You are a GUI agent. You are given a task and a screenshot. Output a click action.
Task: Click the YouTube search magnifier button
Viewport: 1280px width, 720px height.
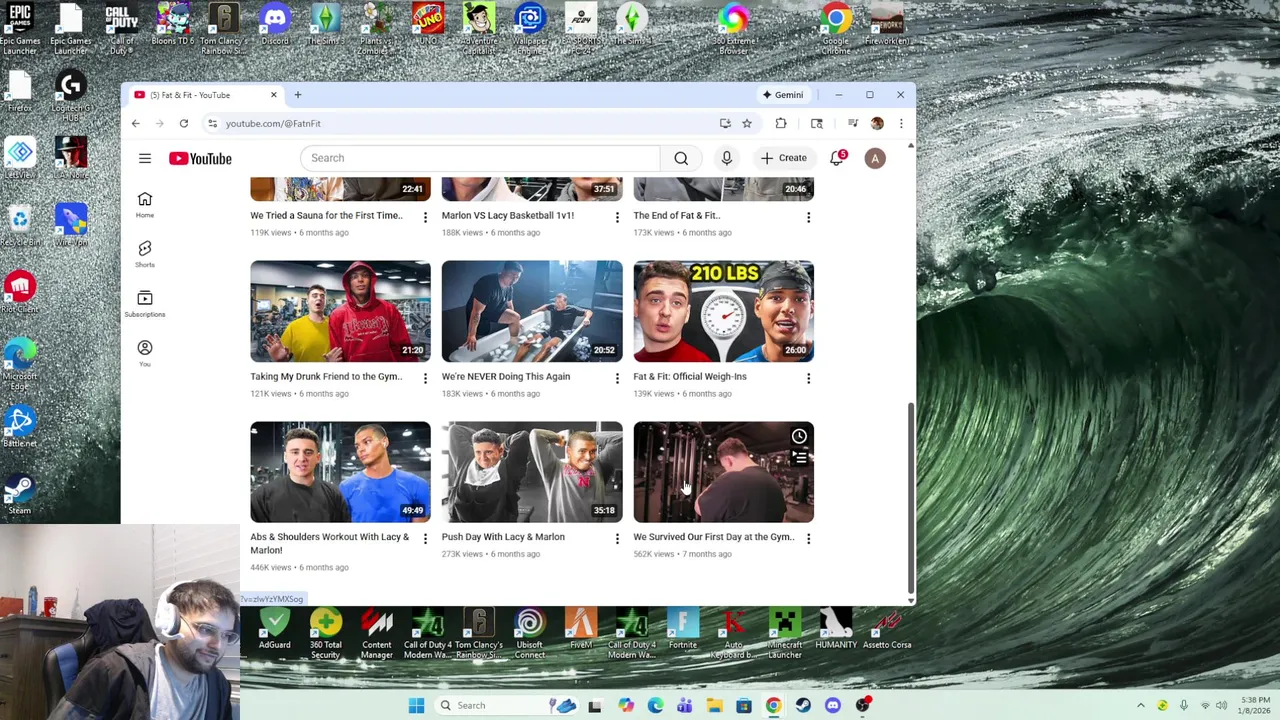[x=681, y=158]
